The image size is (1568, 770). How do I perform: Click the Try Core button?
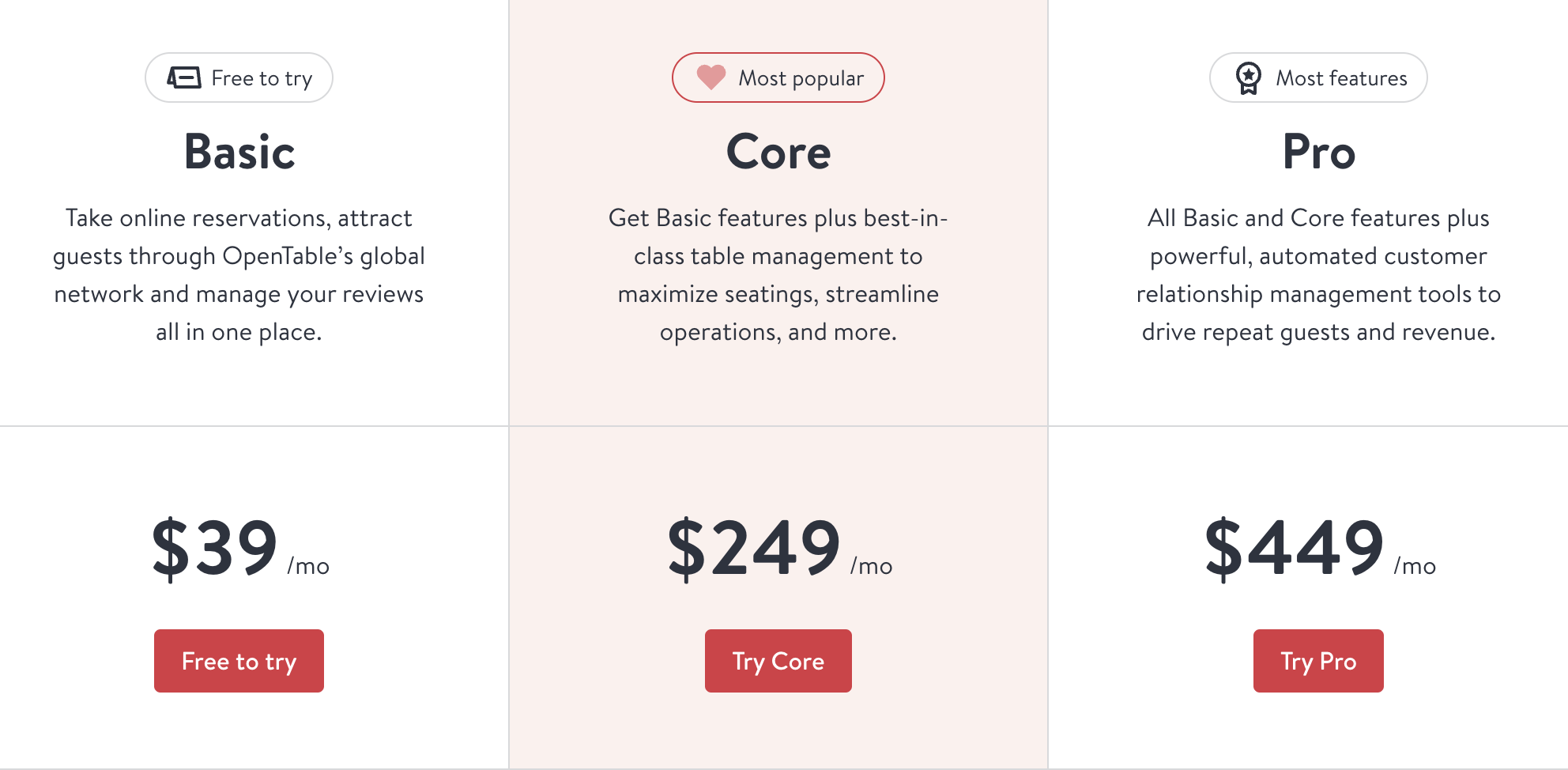click(x=778, y=661)
